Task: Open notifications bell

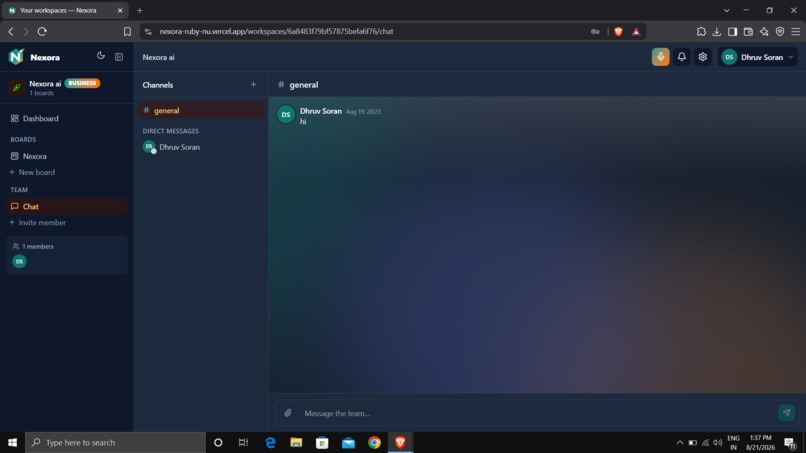Action: click(x=682, y=57)
